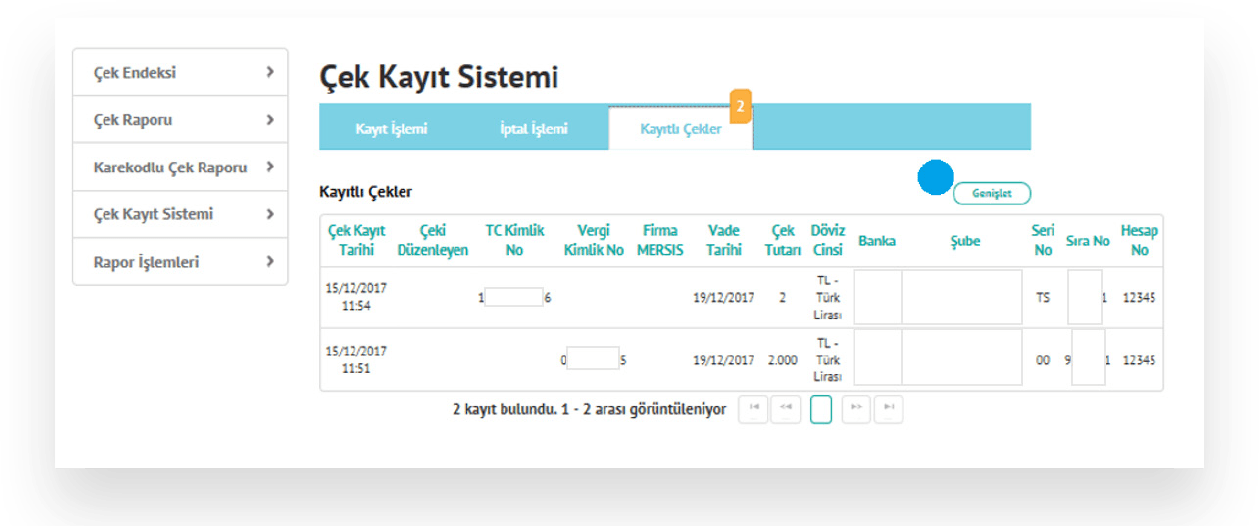Expand chevron next to Çek Raporu
Image resolution: width=1259 pixels, height=526 pixels.
270,120
